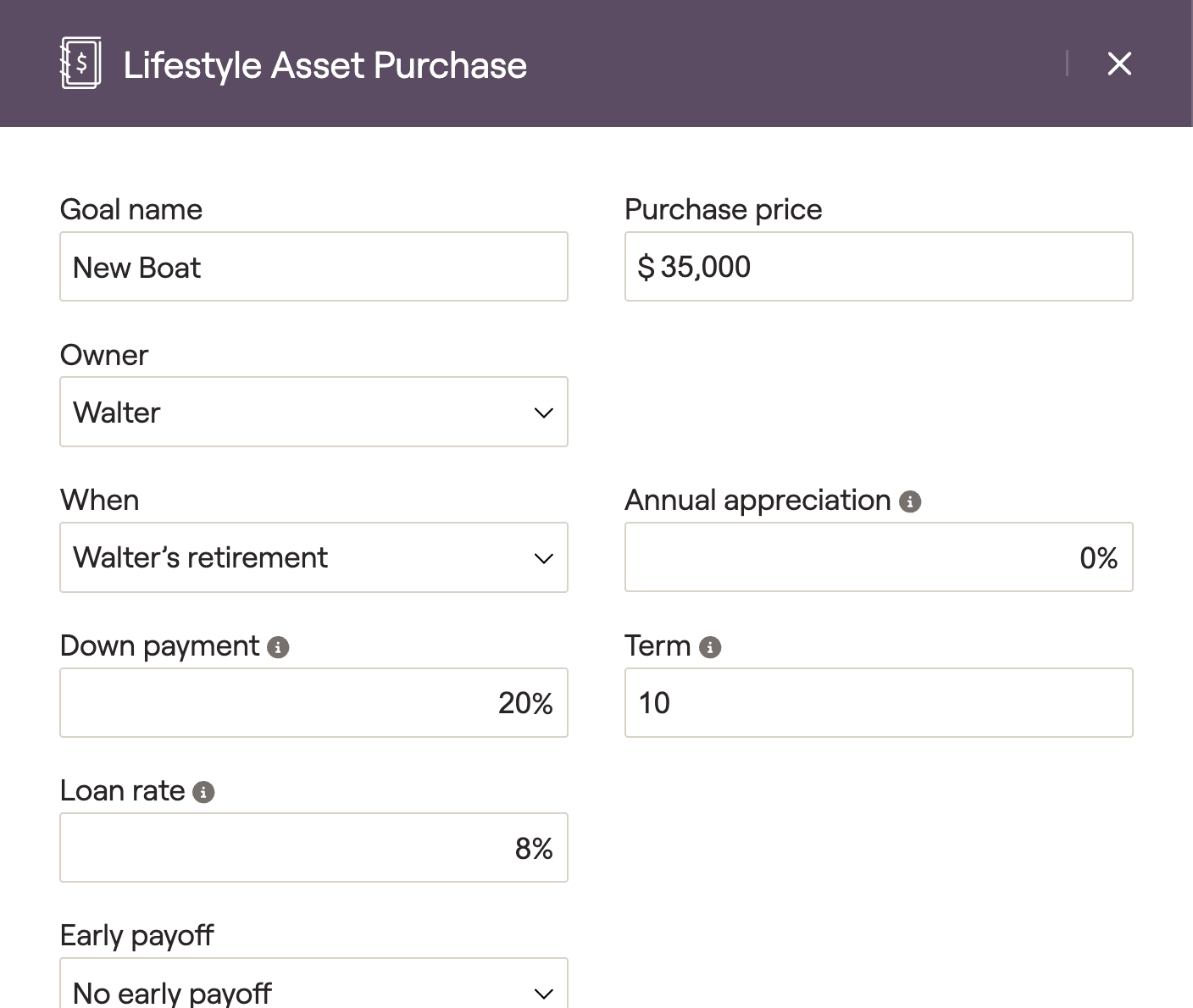This screenshot has height=1008, width=1193.
Task: Click the Owner dropdown chevron arrow
Action: [x=544, y=413]
